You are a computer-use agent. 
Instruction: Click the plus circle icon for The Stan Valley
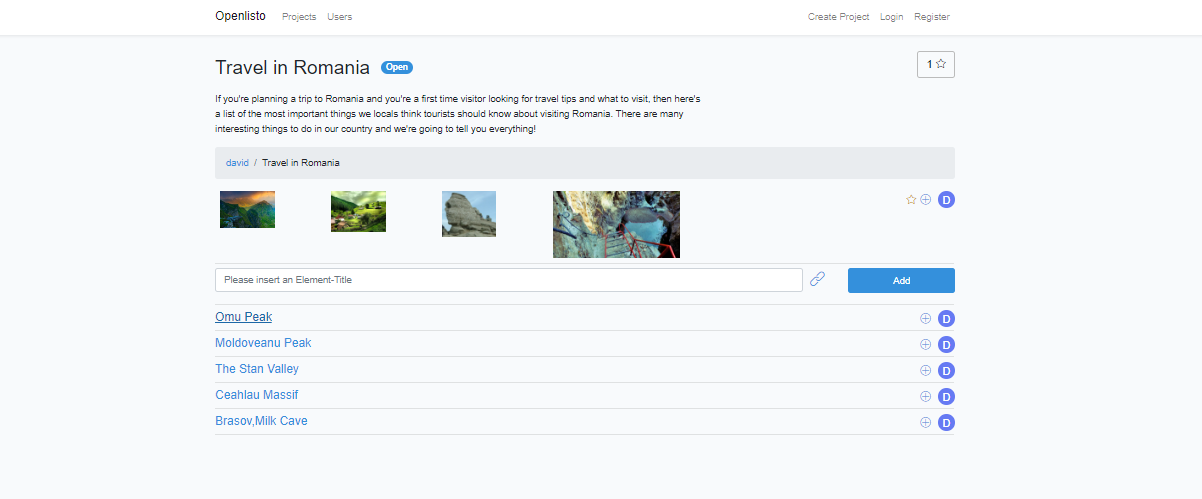click(x=925, y=371)
